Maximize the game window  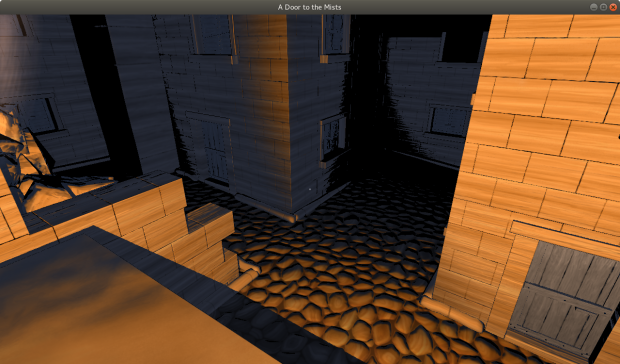tap(603, 7)
